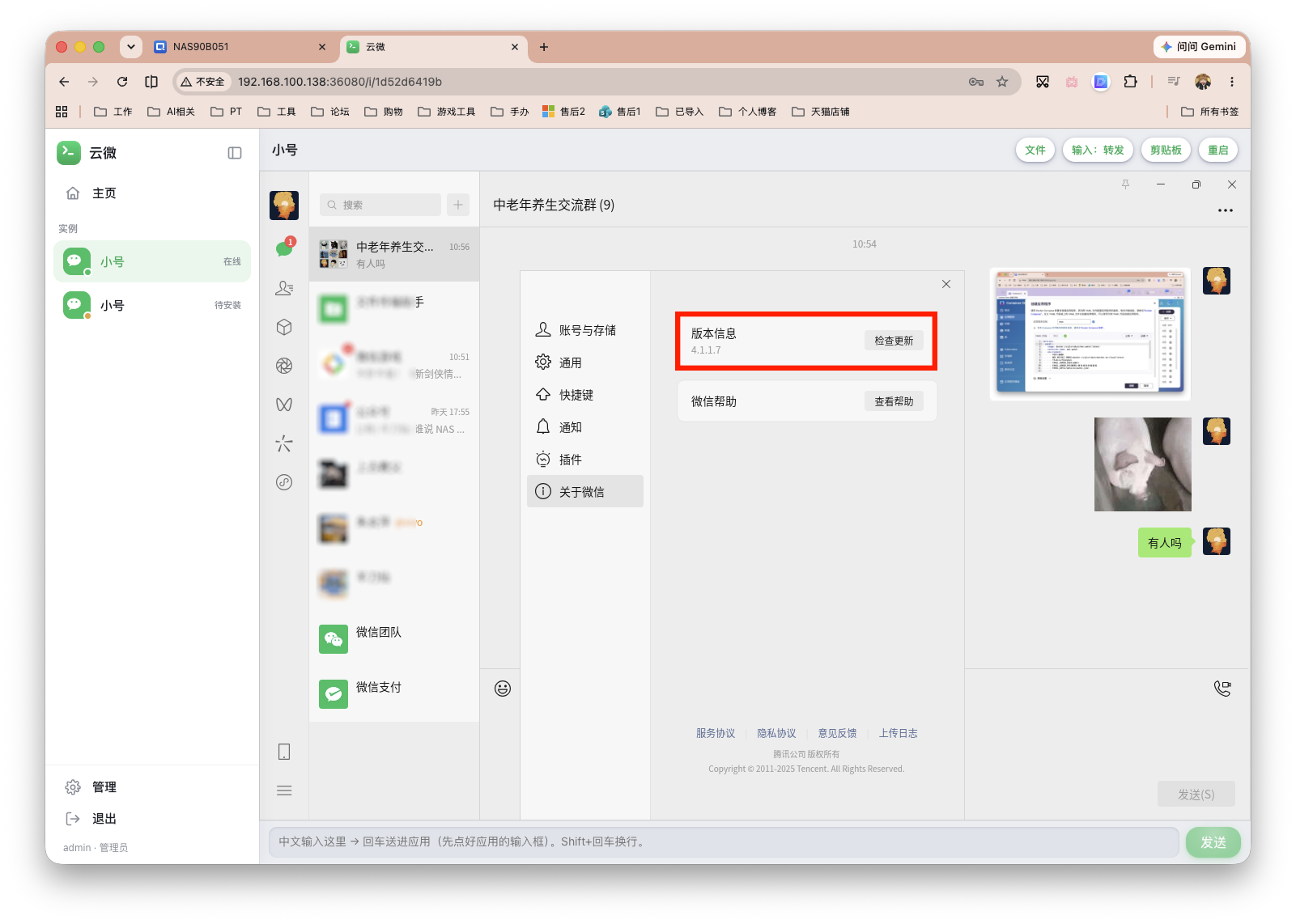
Task: Open the 文件 button in top bar
Action: coord(1035,150)
